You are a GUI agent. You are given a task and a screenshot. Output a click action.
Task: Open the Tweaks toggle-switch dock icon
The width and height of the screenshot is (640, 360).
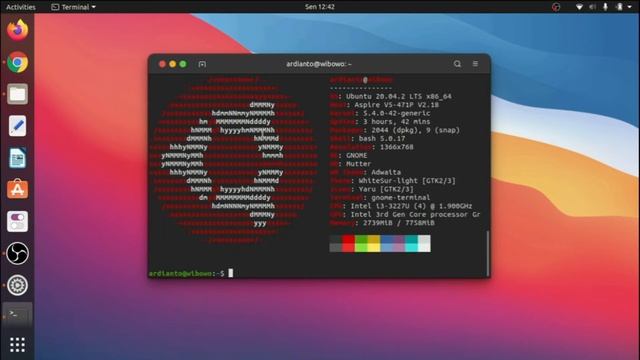[18, 221]
